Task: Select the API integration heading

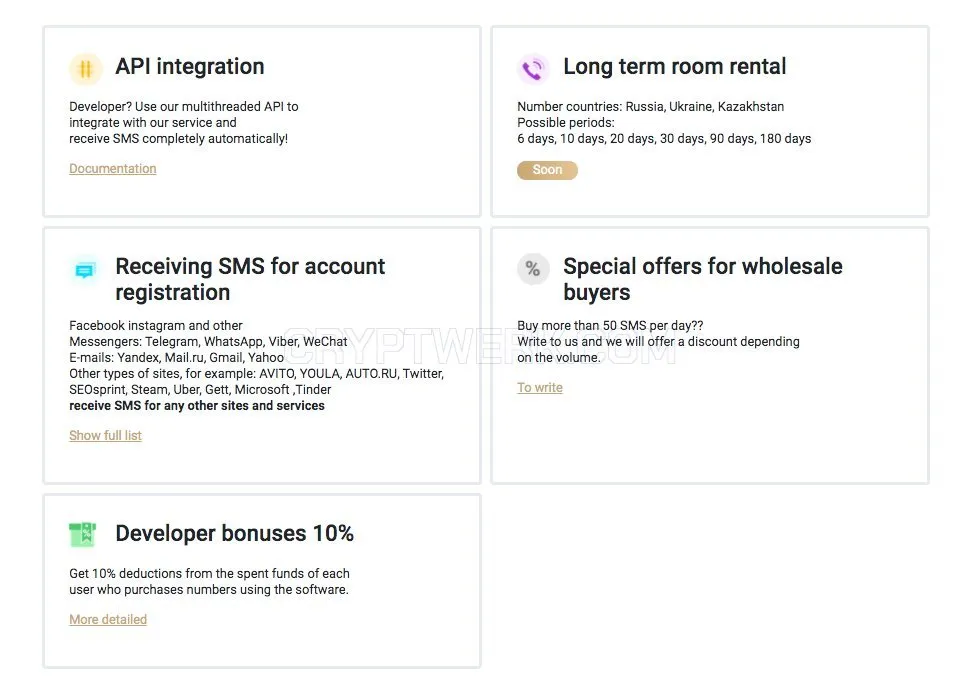Action: tap(190, 66)
